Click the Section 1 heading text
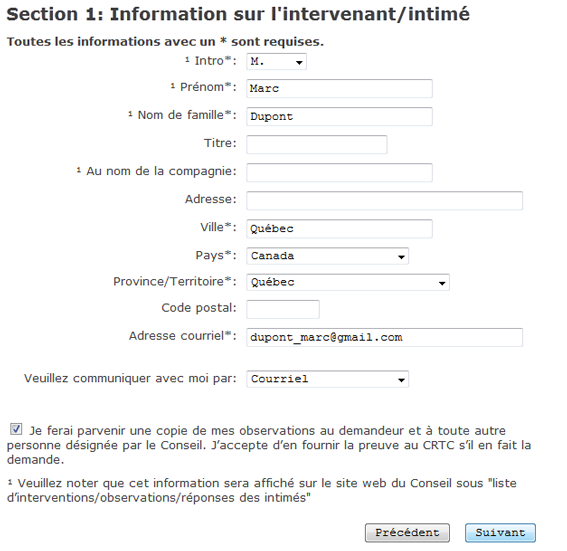This screenshot has height=551, width=567. (238, 14)
